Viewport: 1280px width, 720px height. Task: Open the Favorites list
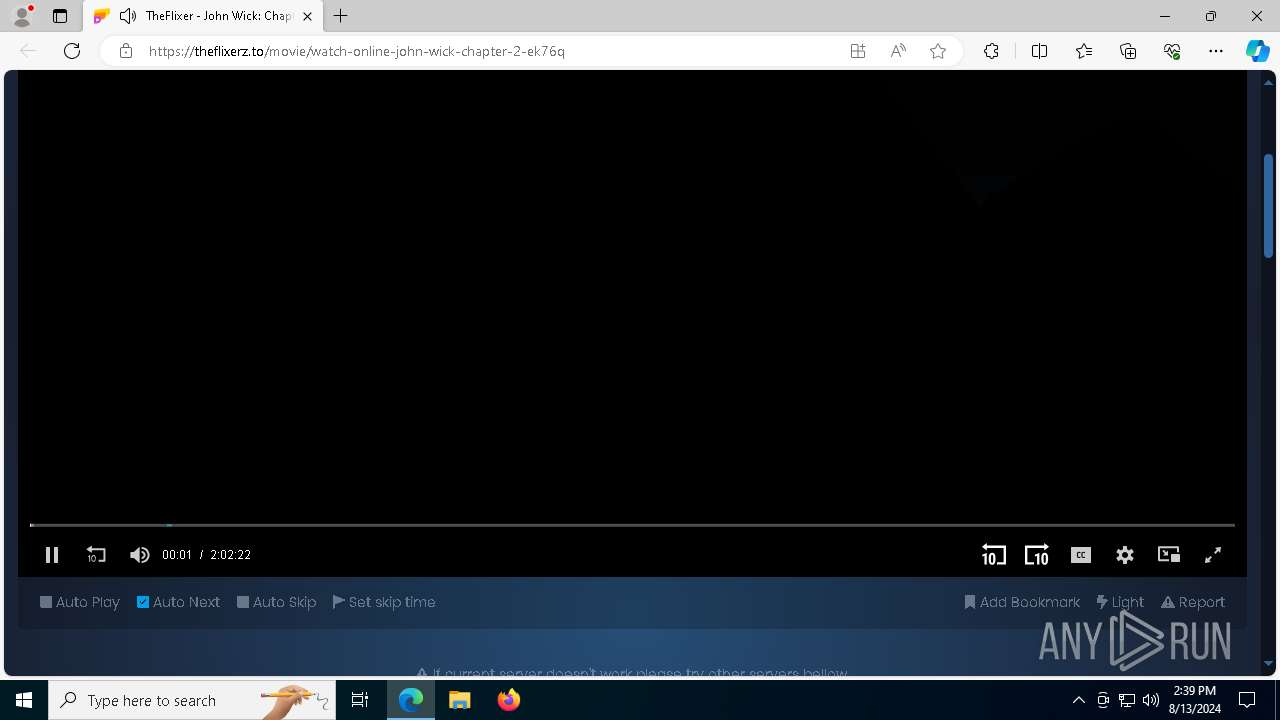coord(1084,51)
